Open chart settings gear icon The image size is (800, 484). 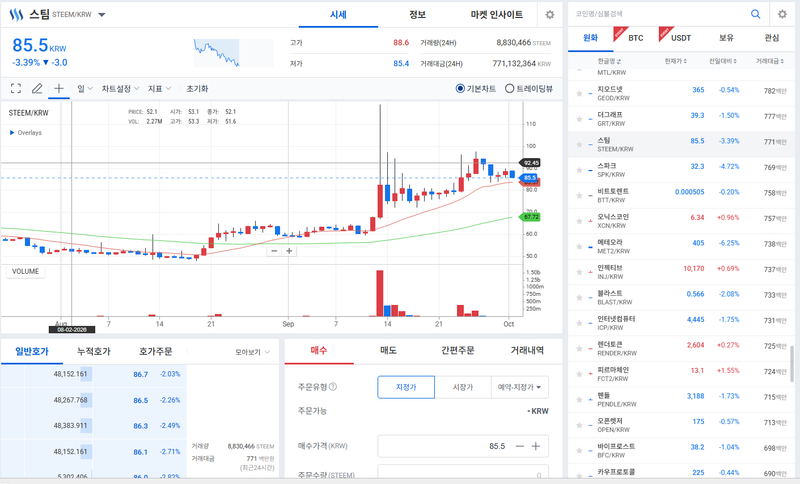(549, 15)
